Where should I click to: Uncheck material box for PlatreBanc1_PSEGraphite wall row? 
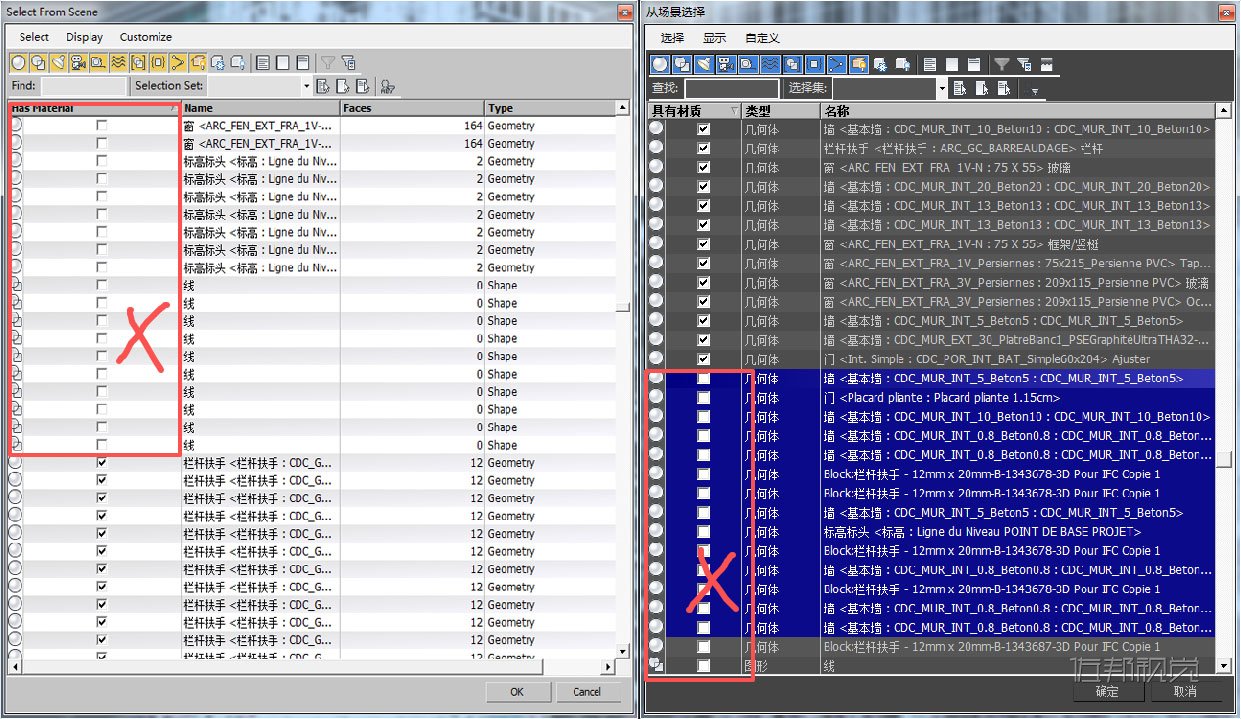click(x=704, y=340)
